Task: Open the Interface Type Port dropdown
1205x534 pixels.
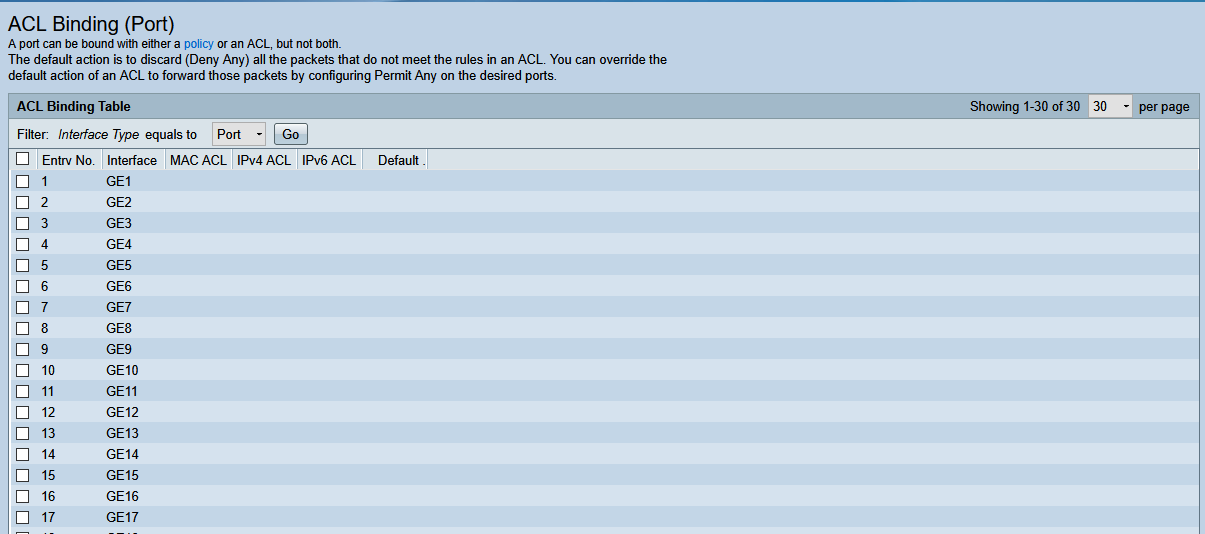Action: 239,134
